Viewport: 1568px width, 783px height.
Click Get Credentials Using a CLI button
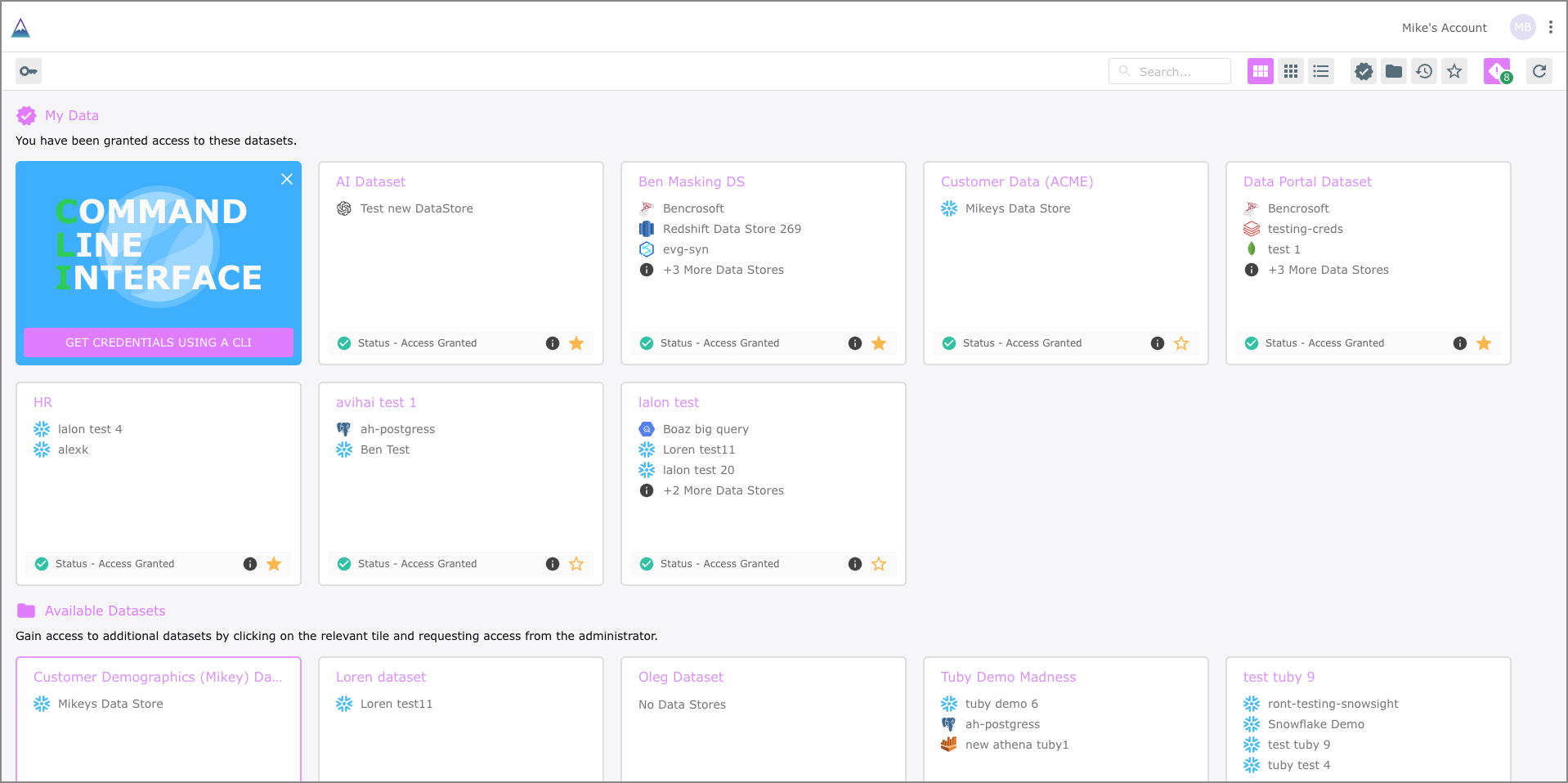pyautogui.click(x=159, y=342)
